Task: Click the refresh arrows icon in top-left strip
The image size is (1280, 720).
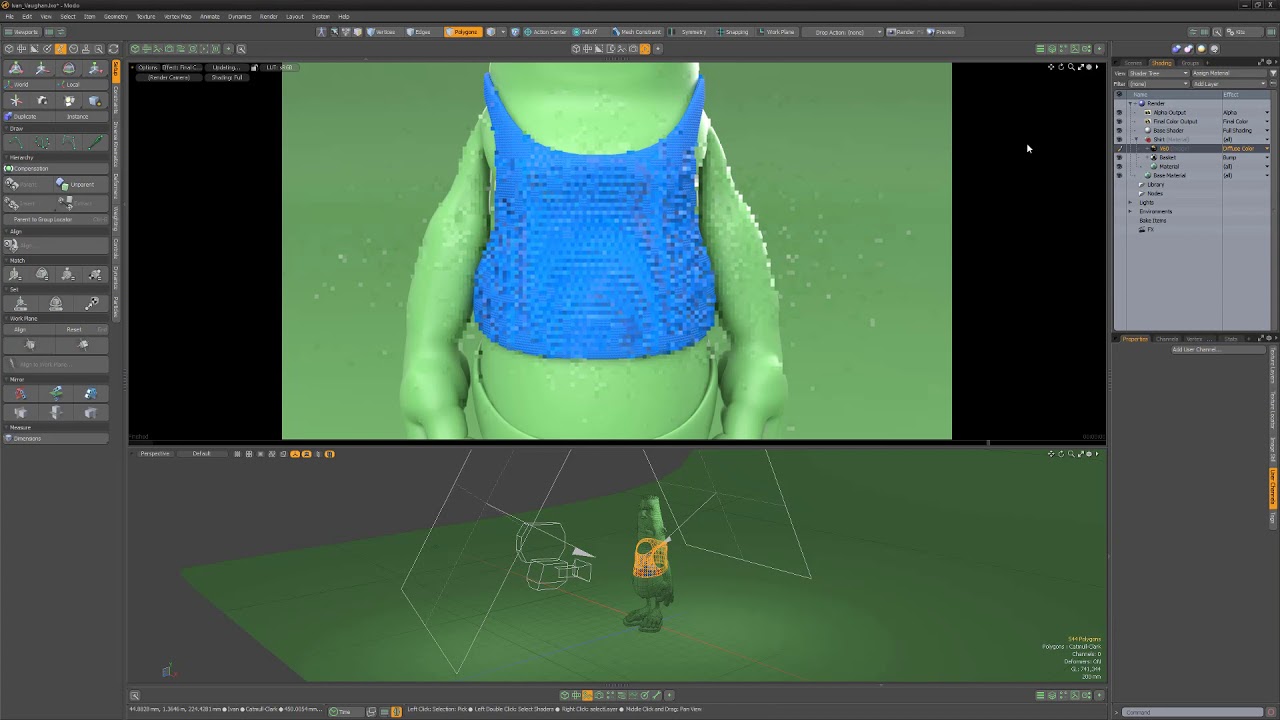Action: pyautogui.click(x=113, y=49)
